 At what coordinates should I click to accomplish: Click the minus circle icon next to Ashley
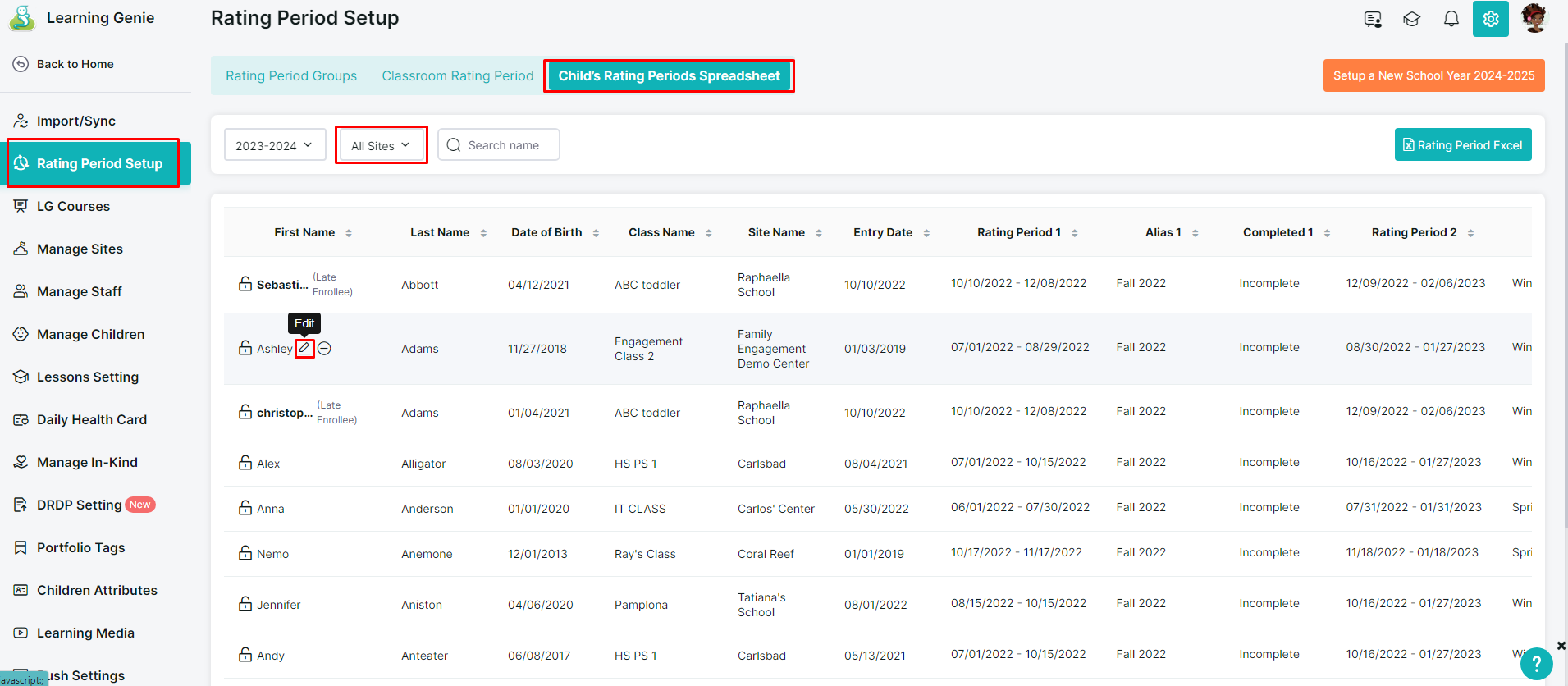pyautogui.click(x=325, y=349)
